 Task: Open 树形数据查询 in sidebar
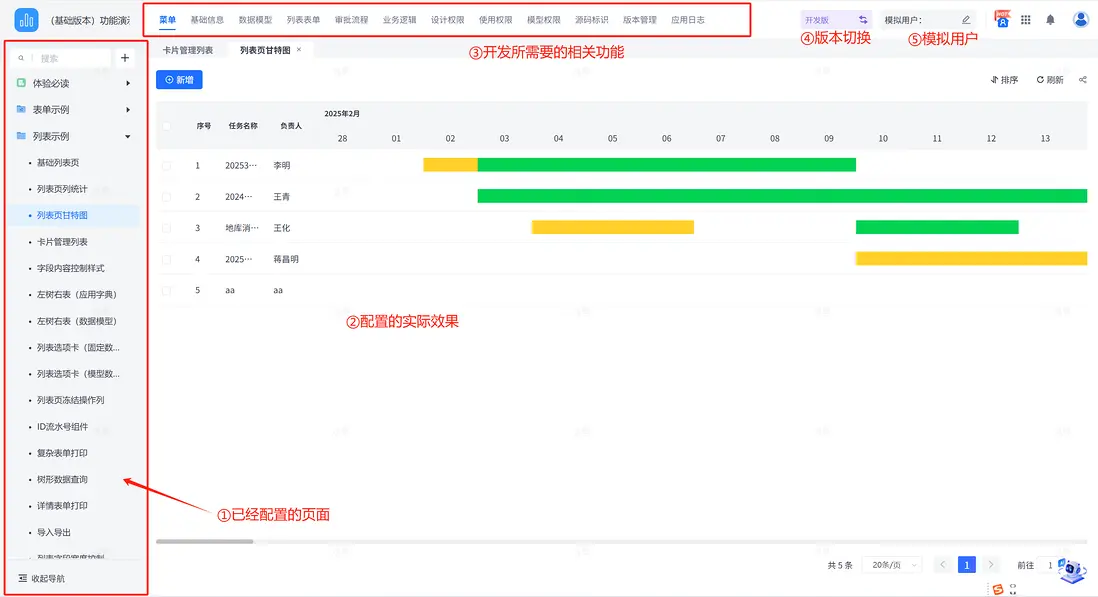pyautogui.click(x=62, y=479)
